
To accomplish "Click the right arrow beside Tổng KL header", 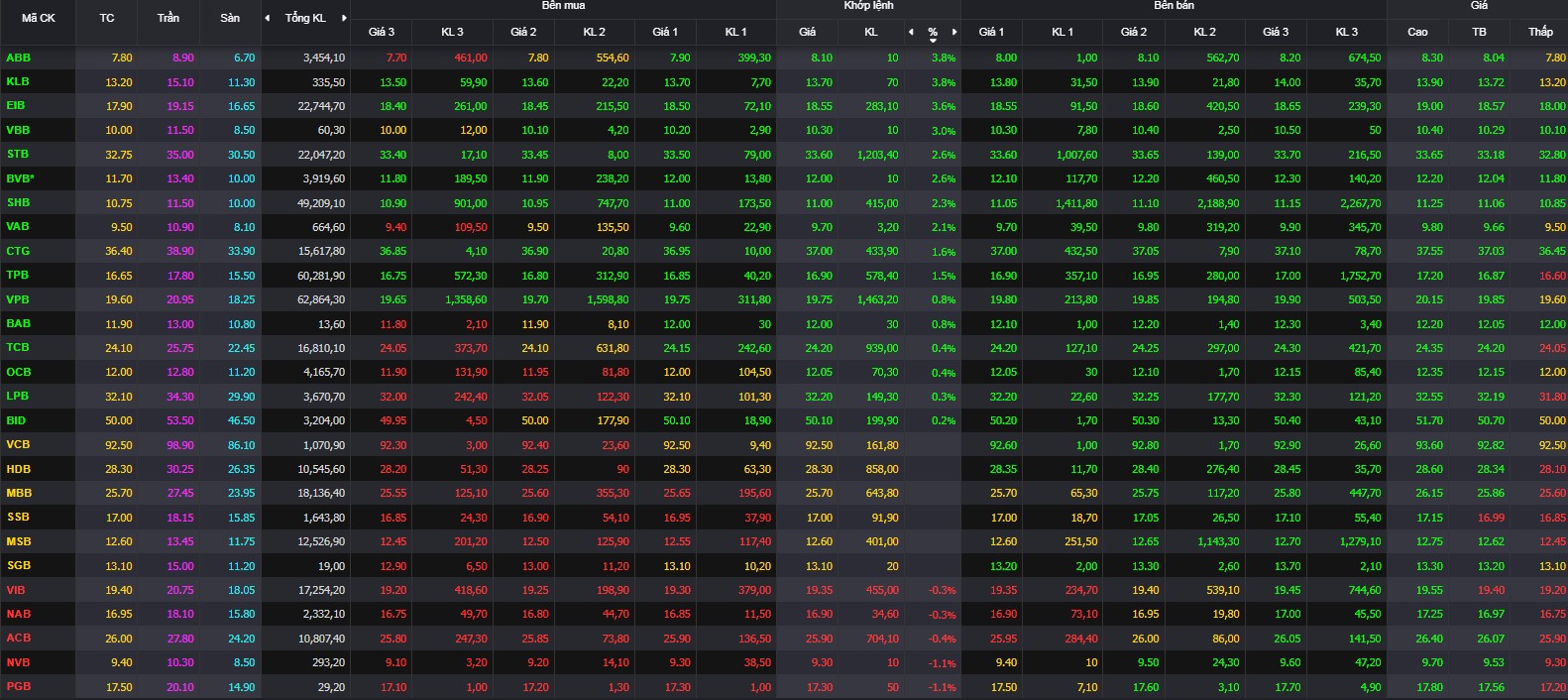I will pyautogui.click(x=344, y=18).
